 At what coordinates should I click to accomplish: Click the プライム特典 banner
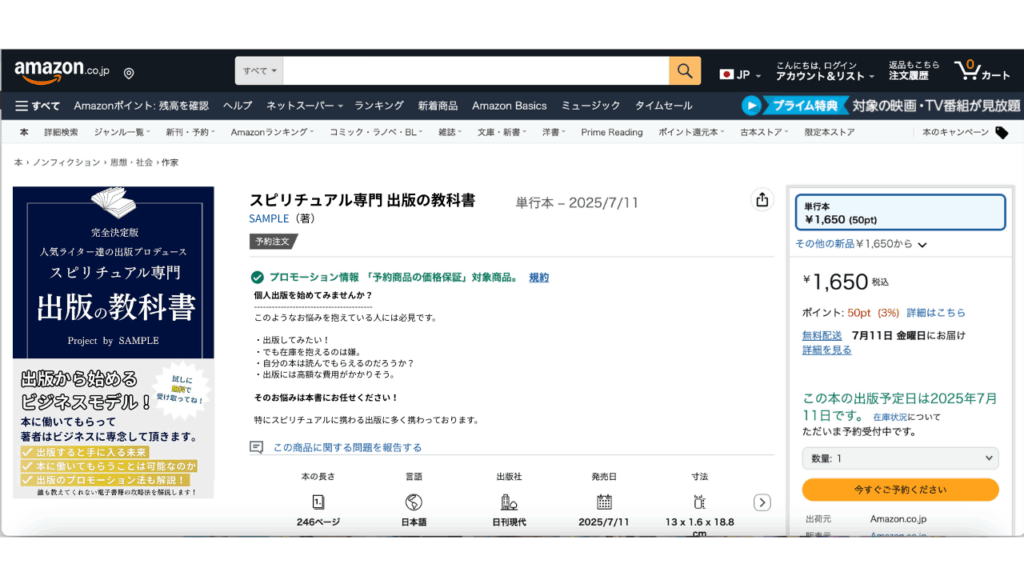click(x=805, y=105)
